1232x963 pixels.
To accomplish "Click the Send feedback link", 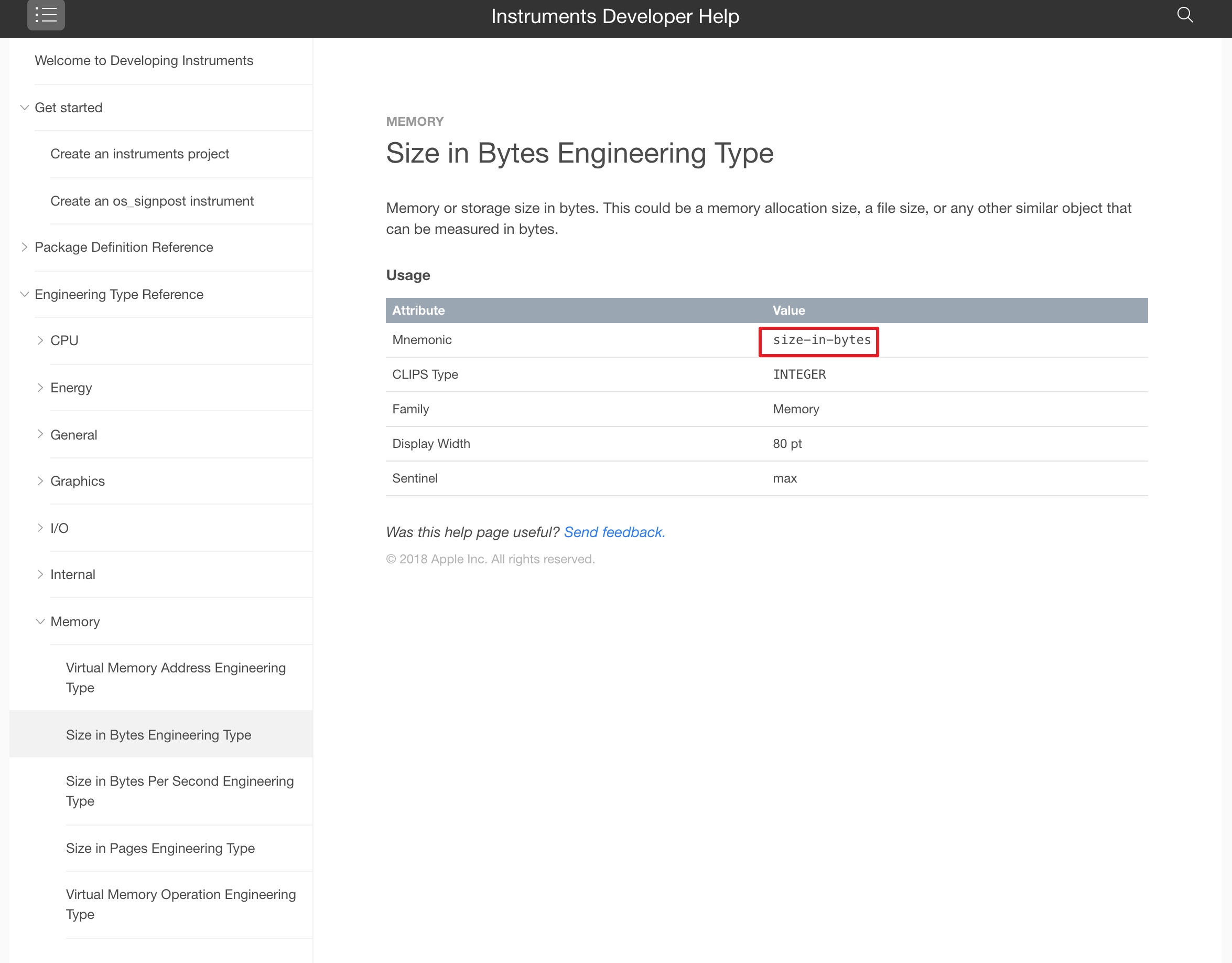I will pos(614,532).
